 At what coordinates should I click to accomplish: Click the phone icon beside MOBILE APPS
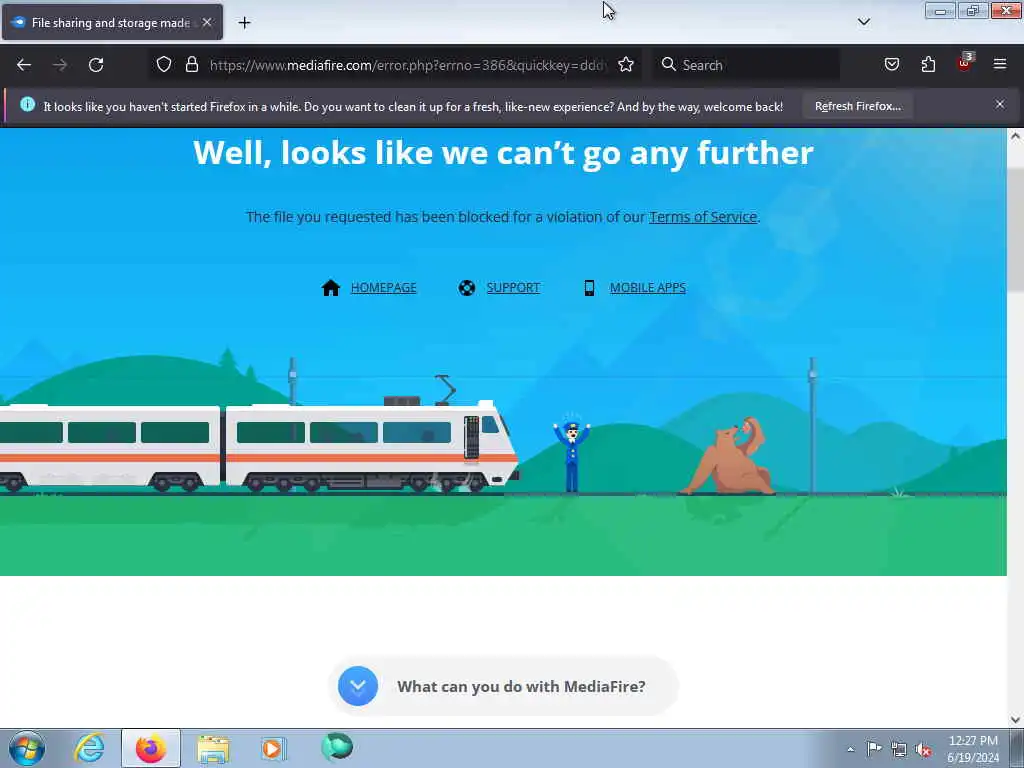point(589,287)
